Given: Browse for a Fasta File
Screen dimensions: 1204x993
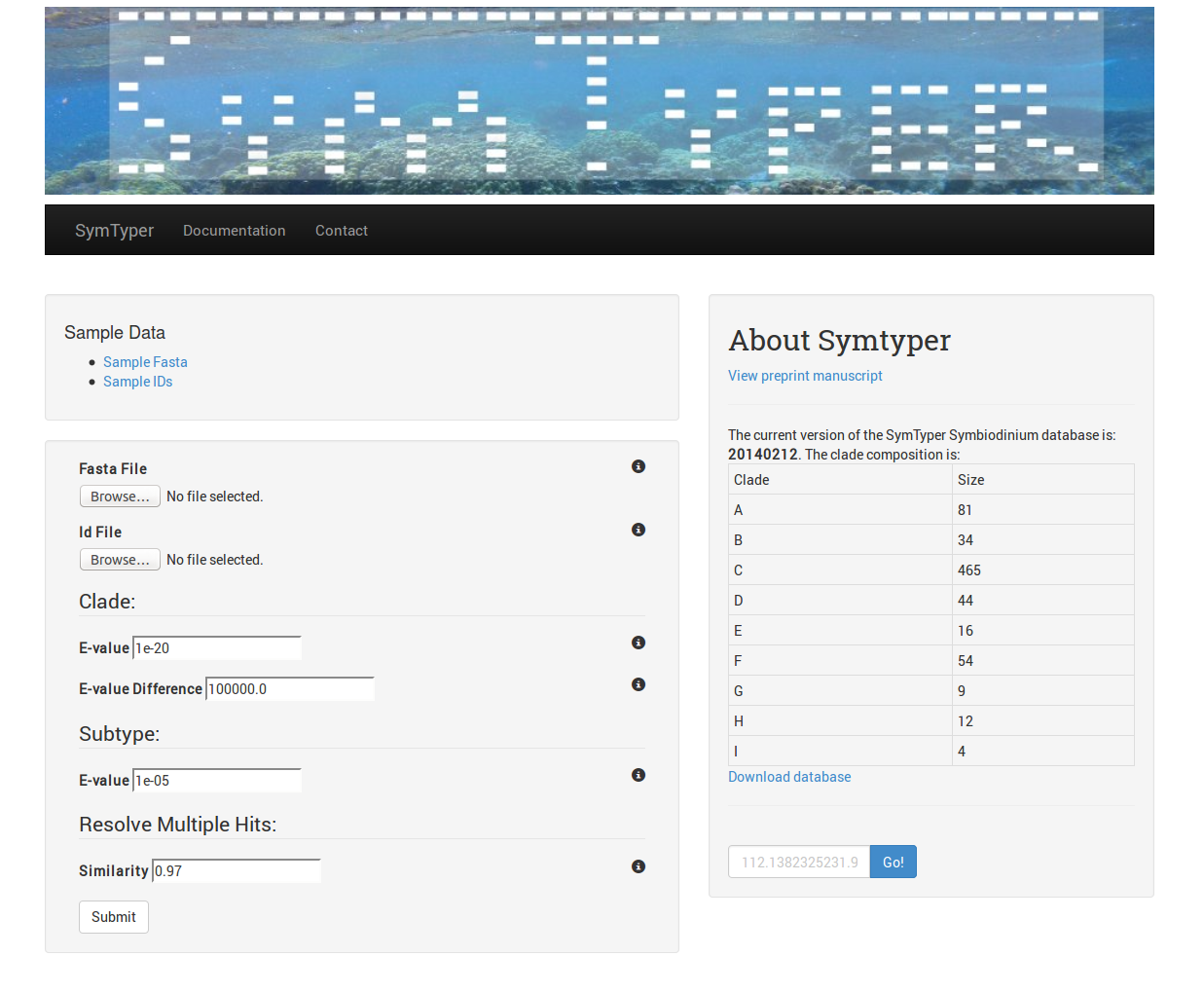Looking at the screenshot, I should (x=120, y=496).
